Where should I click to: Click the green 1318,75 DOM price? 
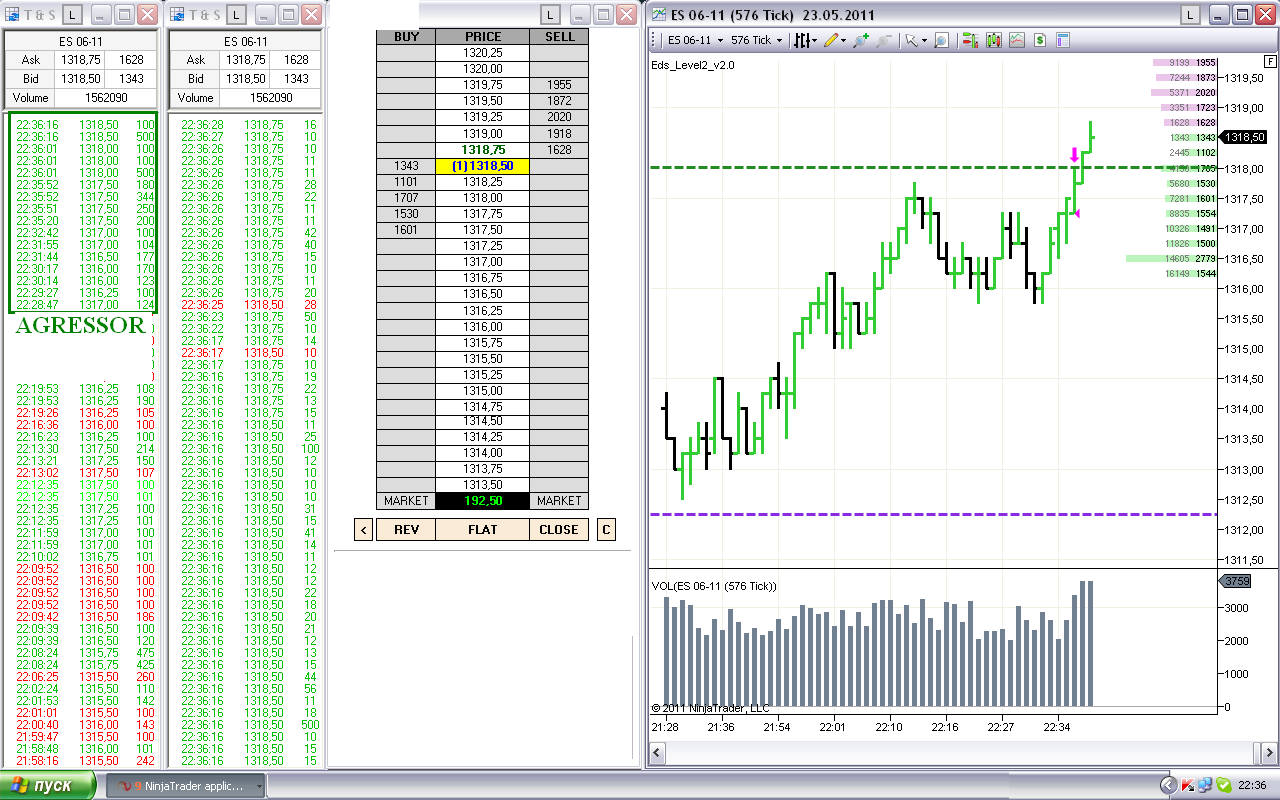point(483,149)
